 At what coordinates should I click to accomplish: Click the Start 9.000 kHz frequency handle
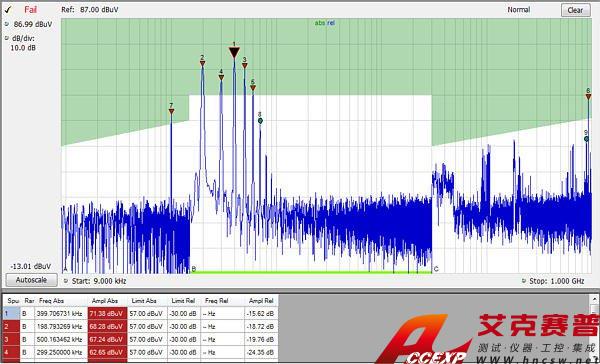pos(66,281)
